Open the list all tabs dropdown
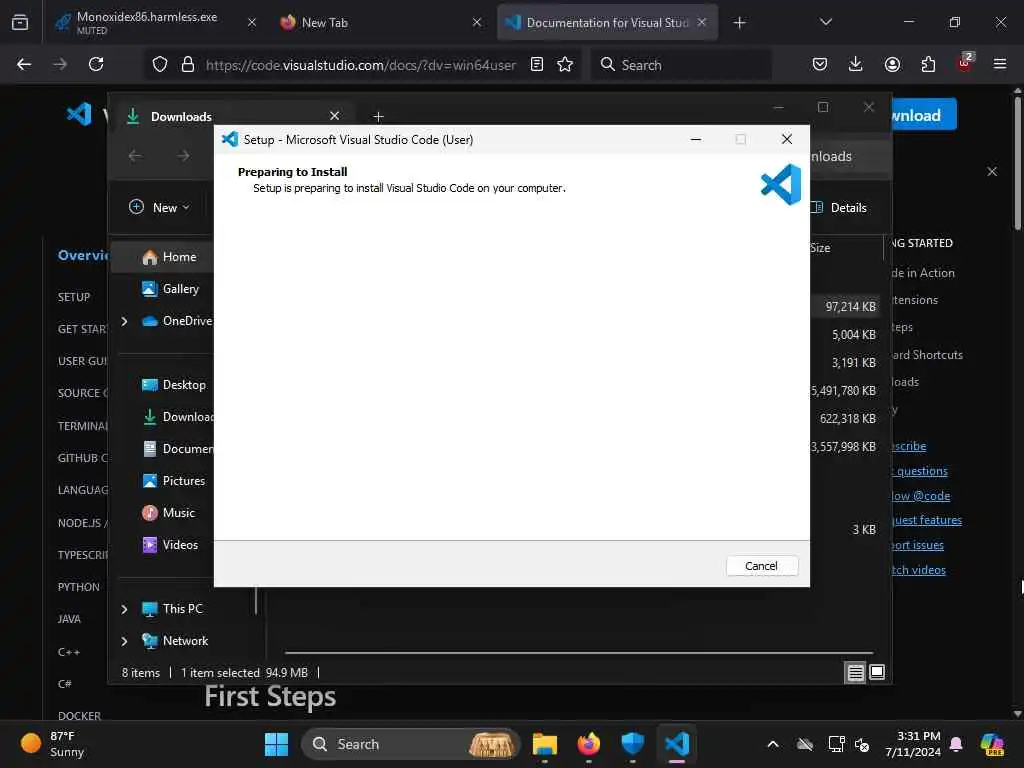Screen dimensions: 1024x768 click(x=825, y=22)
